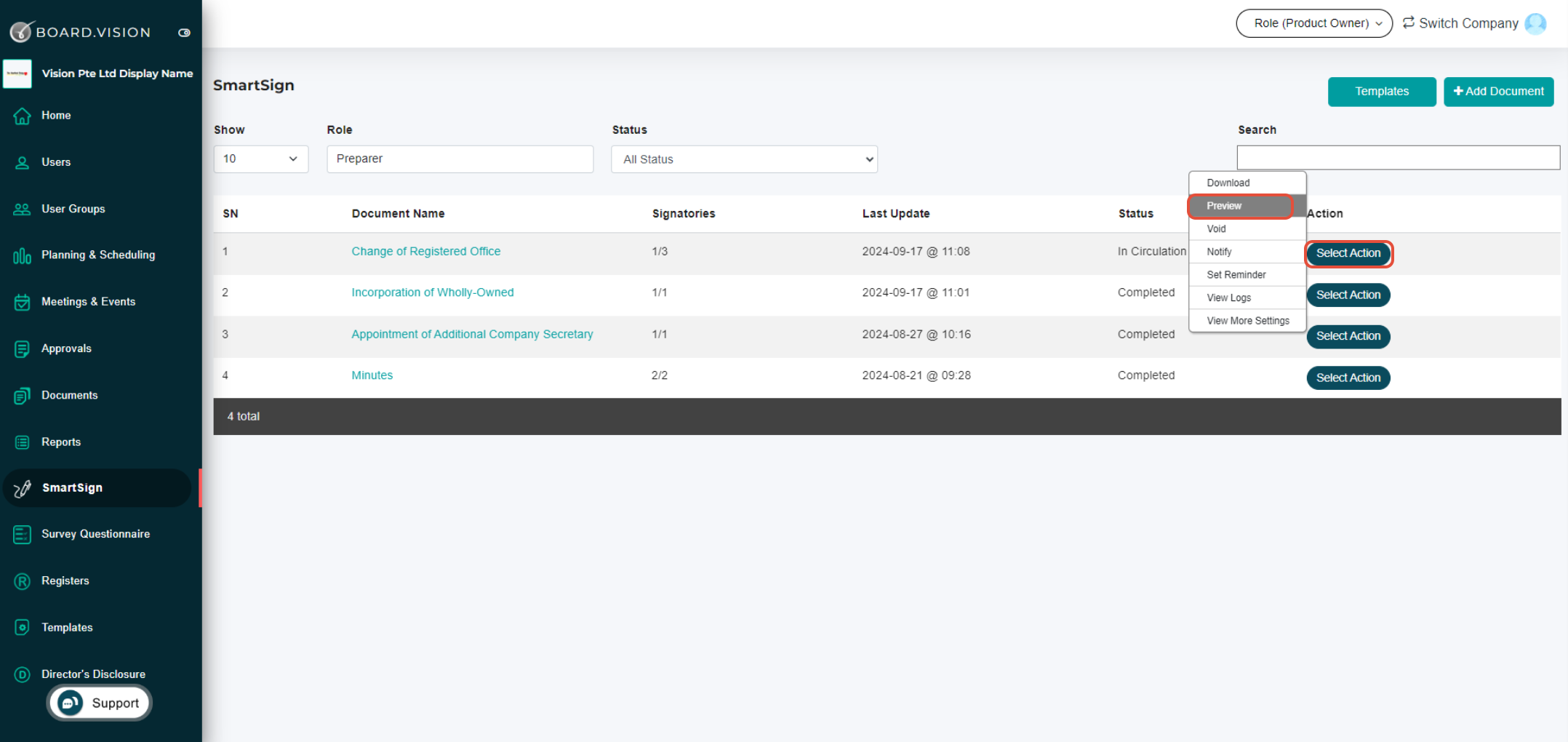
Task: Click the 'In Circulation' status cell
Action: 1151,251
